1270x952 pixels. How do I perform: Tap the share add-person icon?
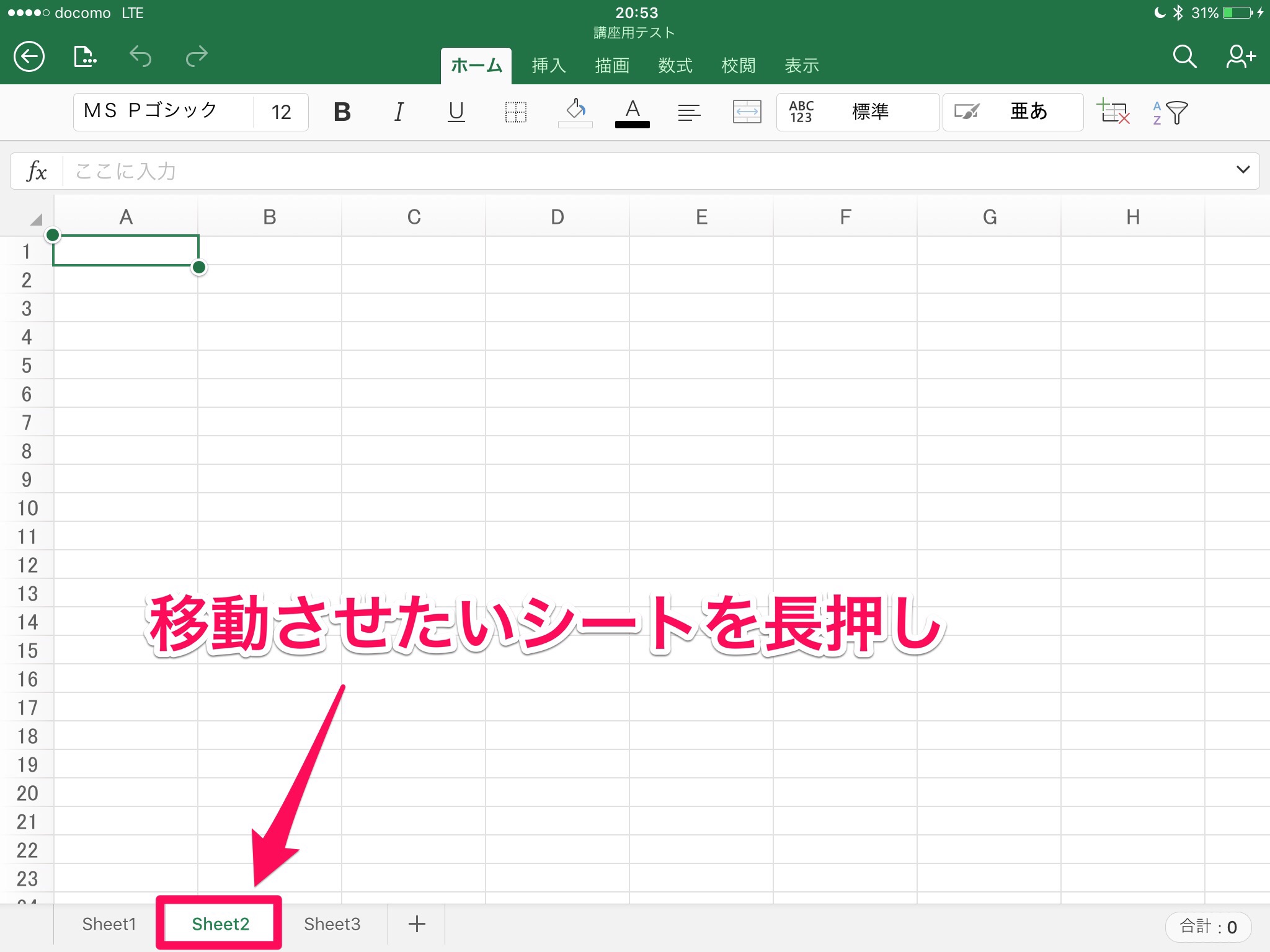(x=1240, y=57)
